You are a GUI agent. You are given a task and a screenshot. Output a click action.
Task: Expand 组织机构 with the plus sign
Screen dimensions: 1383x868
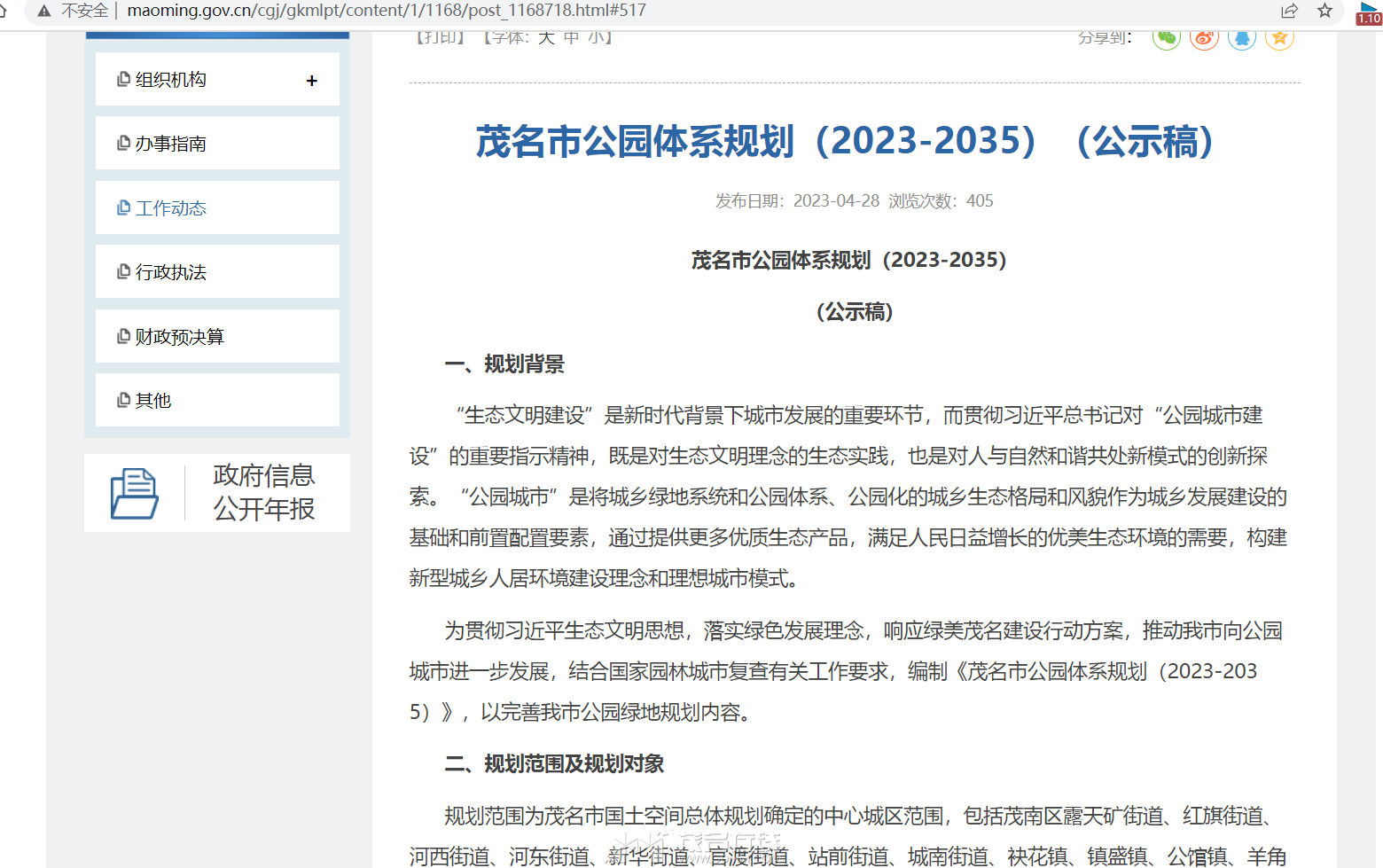point(312,81)
